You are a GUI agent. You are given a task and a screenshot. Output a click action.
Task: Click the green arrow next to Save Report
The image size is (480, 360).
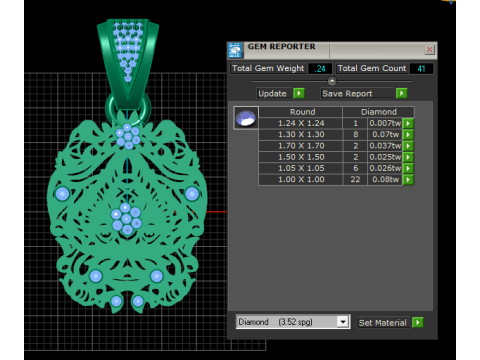[x=402, y=93]
